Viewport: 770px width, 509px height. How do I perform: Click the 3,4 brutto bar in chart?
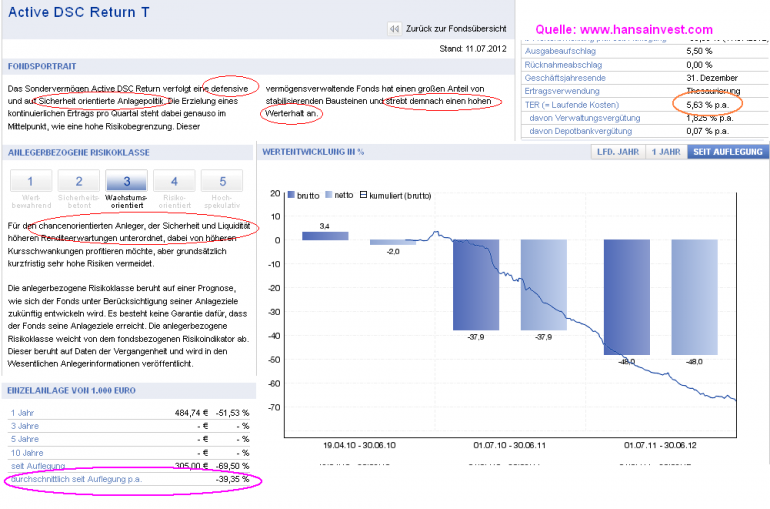click(x=325, y=236)
